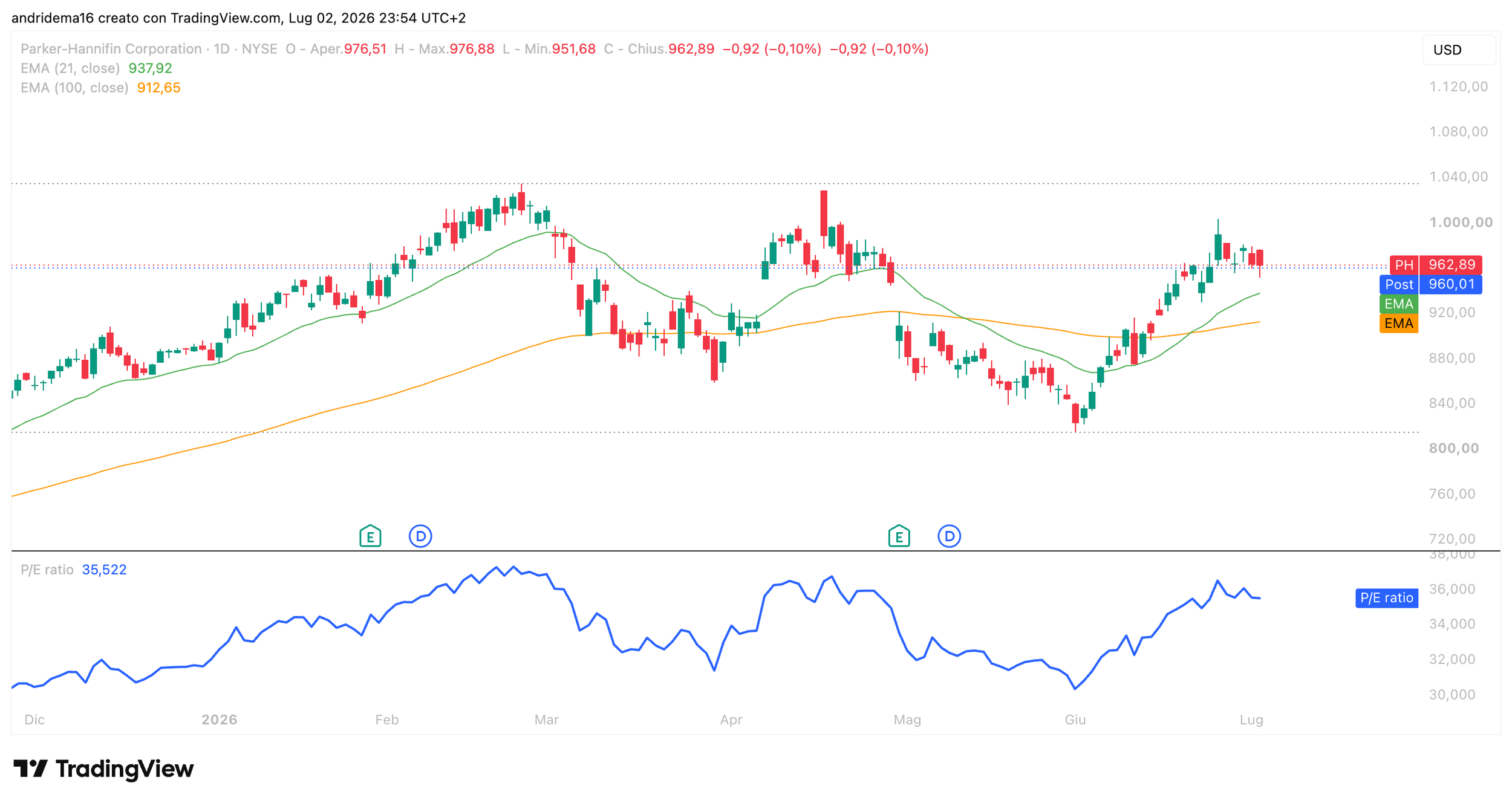Click the close value 962,89 in the legend
The height and width of the screenshot is (803, 1512).
tap(691, 49)
